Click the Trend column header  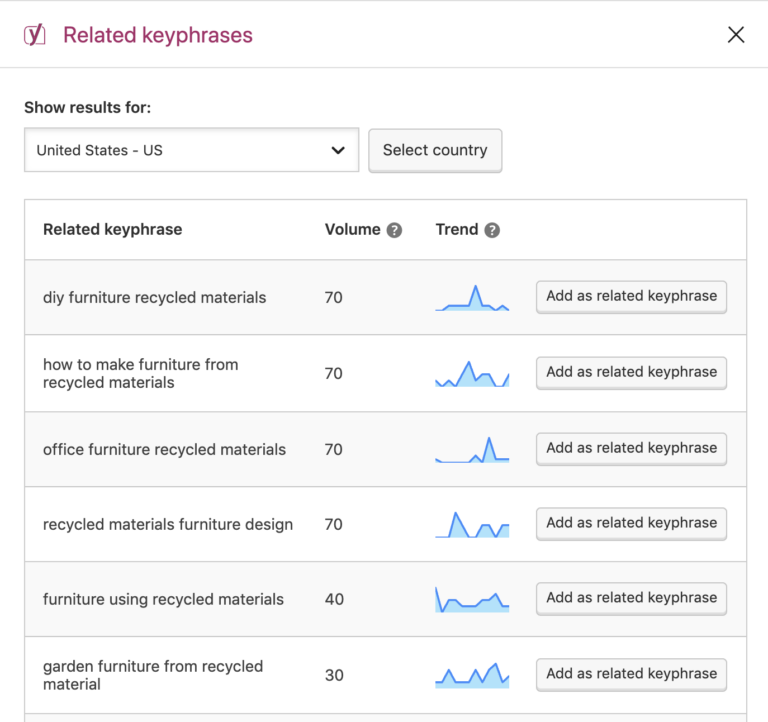click(x=456, y=229)
